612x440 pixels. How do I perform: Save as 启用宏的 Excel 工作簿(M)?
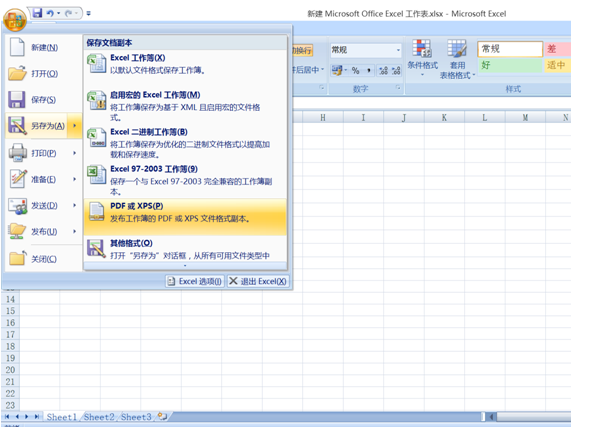[185, 105]
